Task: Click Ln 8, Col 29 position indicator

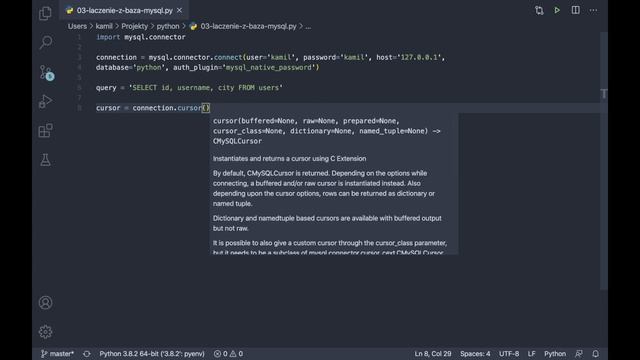Action: 433,353
